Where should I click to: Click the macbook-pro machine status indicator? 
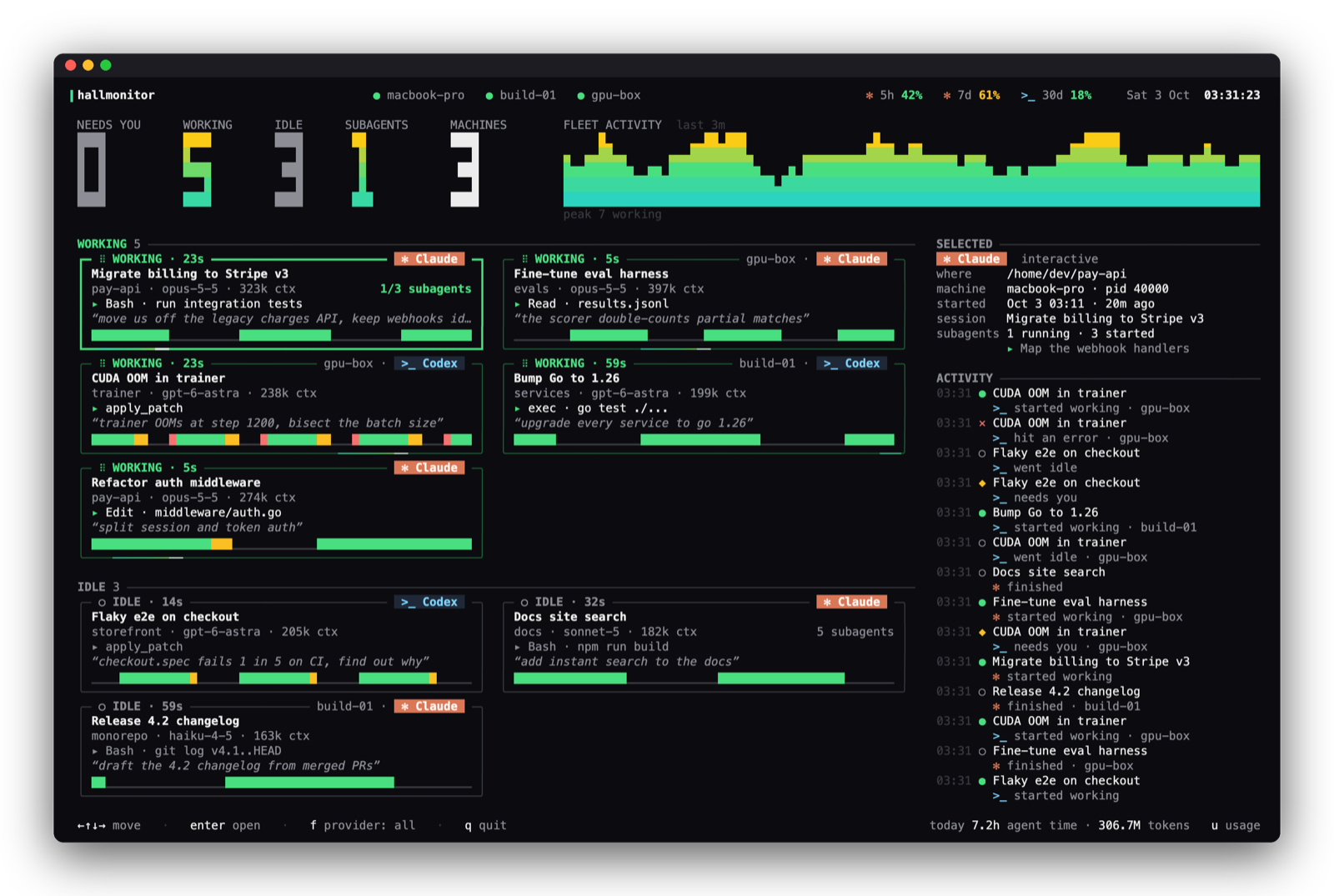419,95
